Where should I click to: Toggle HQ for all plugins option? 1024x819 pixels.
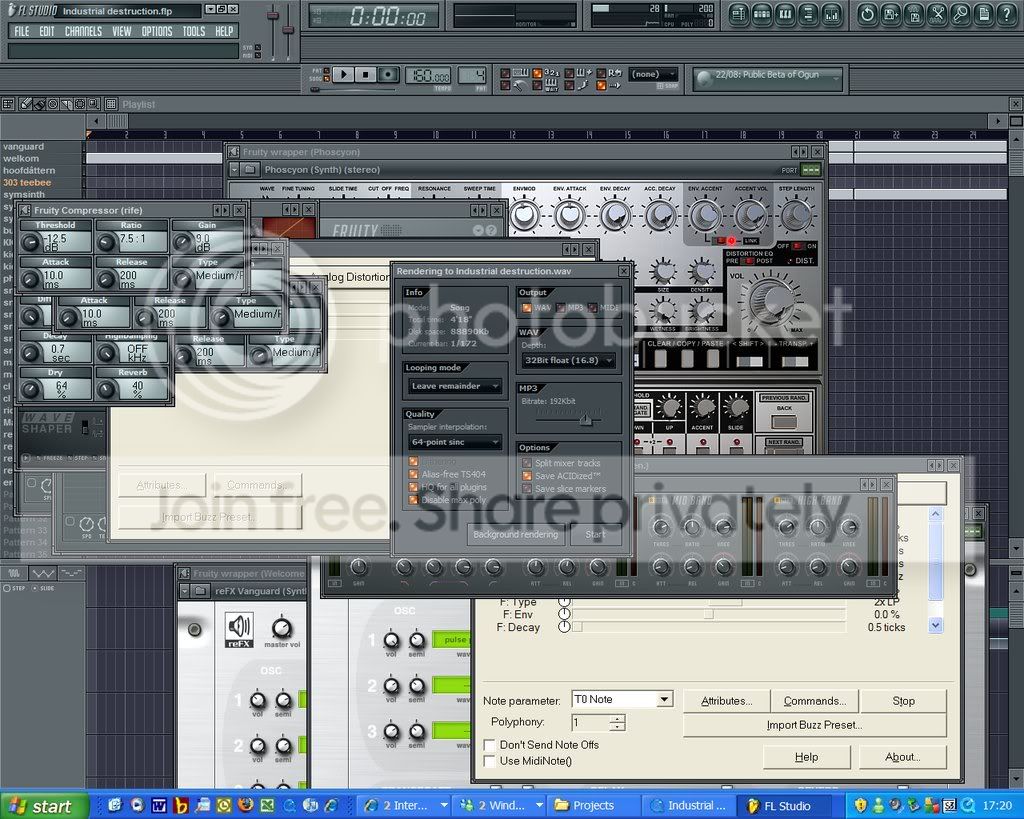pos(413,487)
